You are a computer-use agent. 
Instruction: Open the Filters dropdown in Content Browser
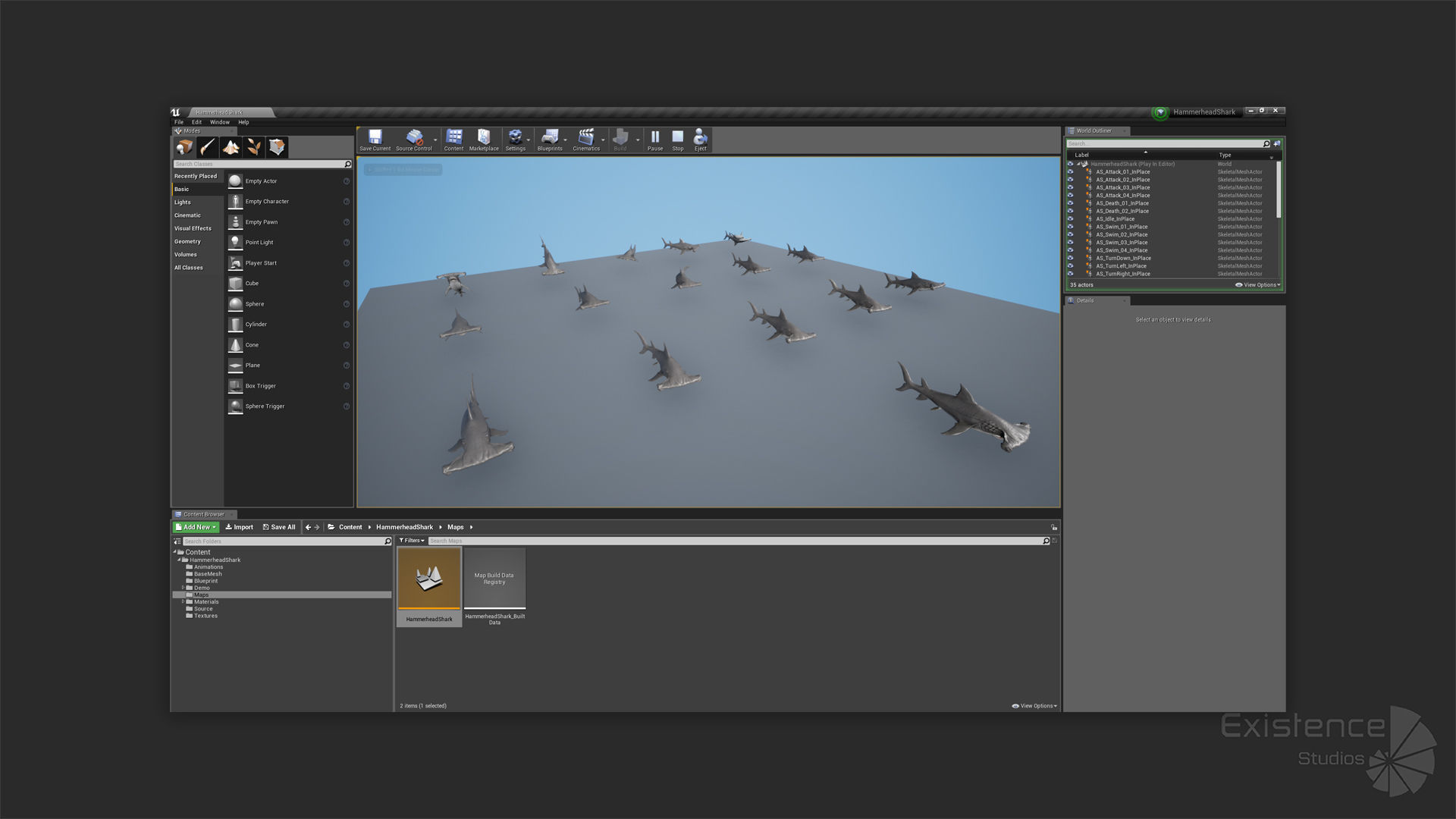coord(412,541)
